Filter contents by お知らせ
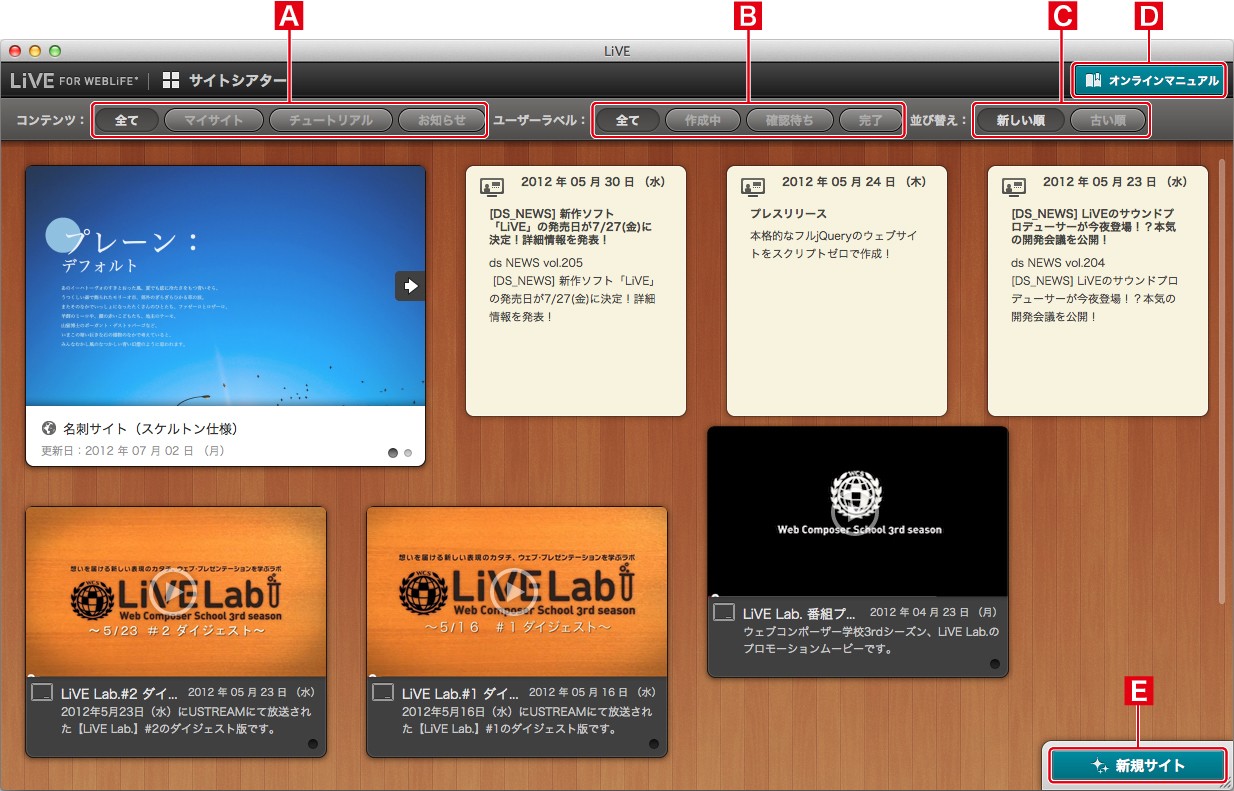The image size is (1234, 791). click(441, 120)
